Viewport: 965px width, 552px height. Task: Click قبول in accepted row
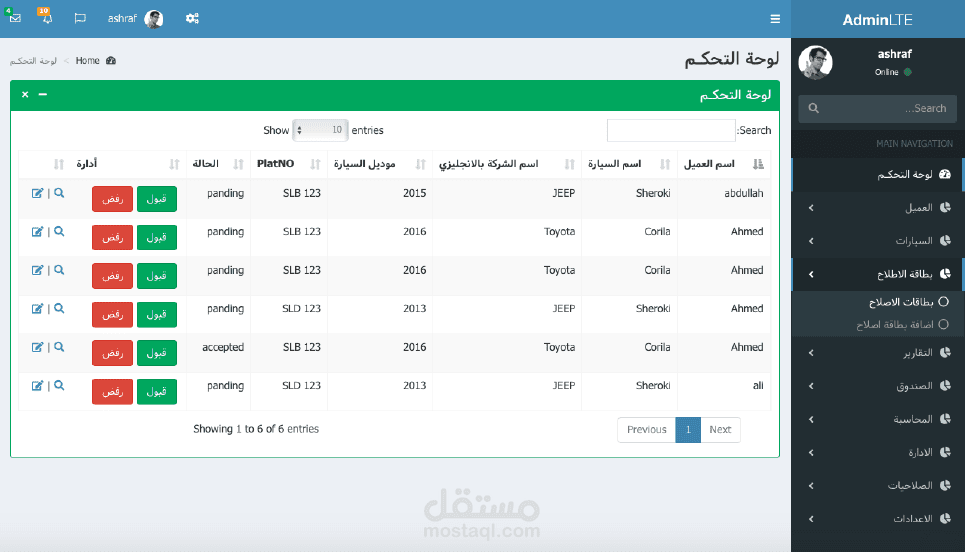(x=157, y=353)
